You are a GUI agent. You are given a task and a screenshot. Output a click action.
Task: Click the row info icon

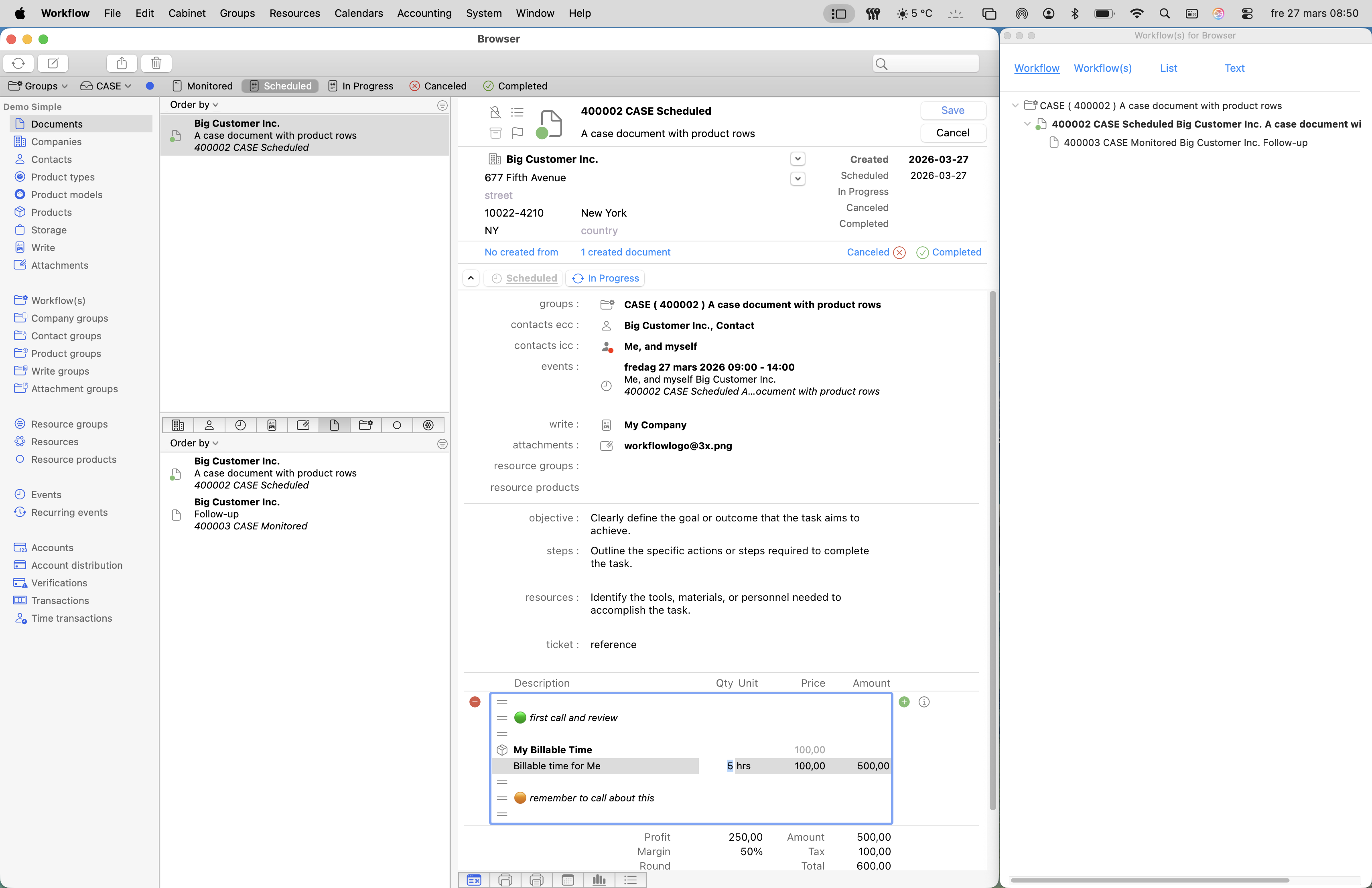pyautogui.click(x=924, y=701)
